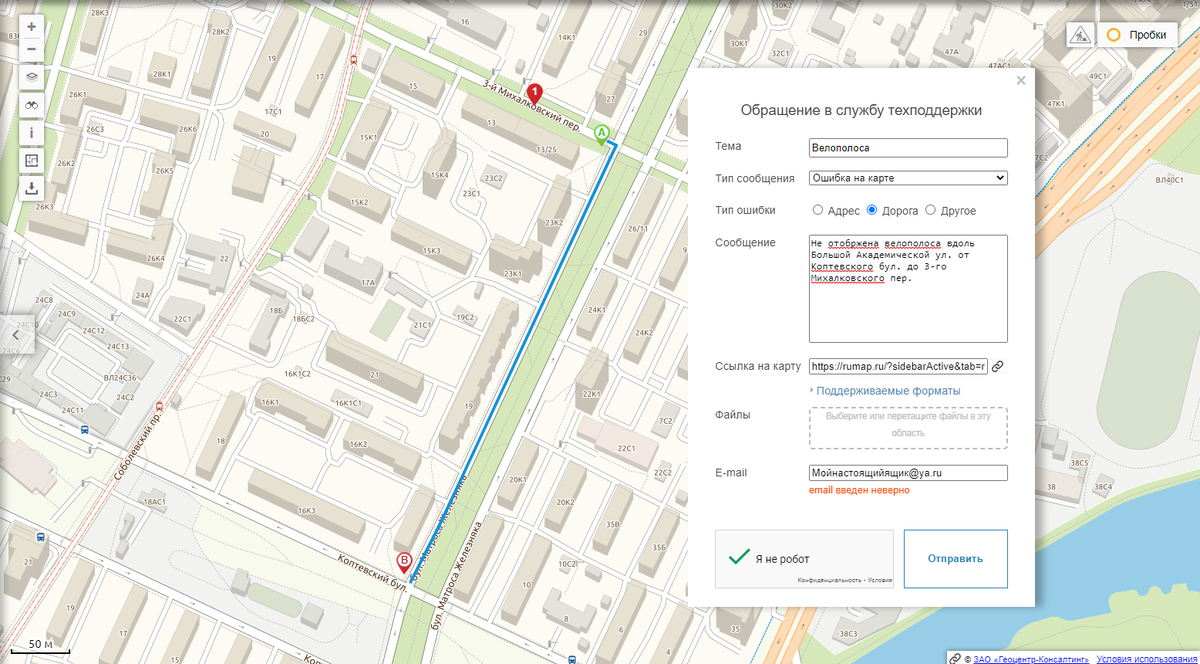This screenshot has width=1200, height=664.
Task: Click the download map icon
Action: click(x=30, y=187)
